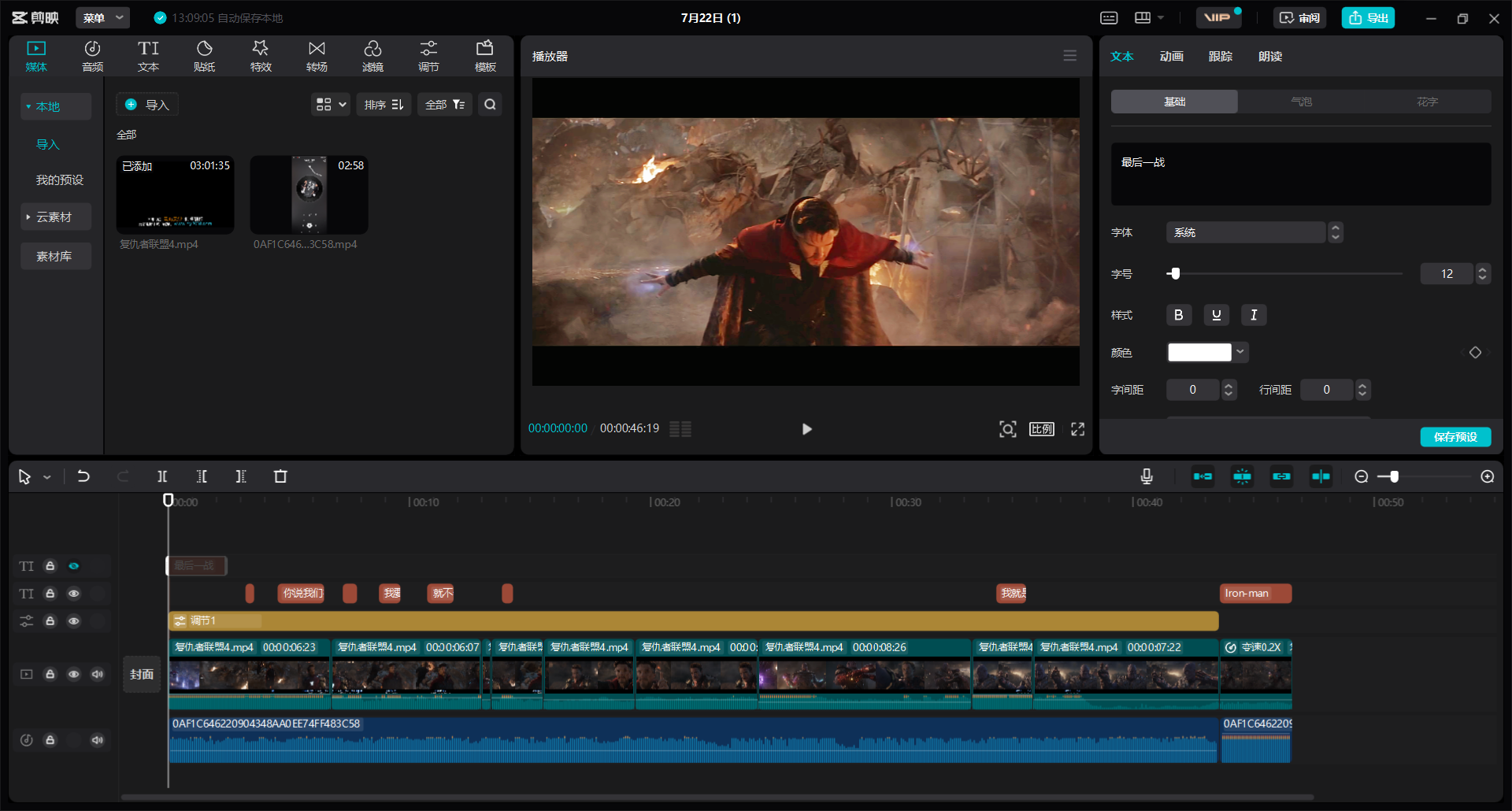The height and width of the screenshot is (811, 1512).
Task: Click the microphone record voiceover icon
Action: click(x=1147, y=476)
